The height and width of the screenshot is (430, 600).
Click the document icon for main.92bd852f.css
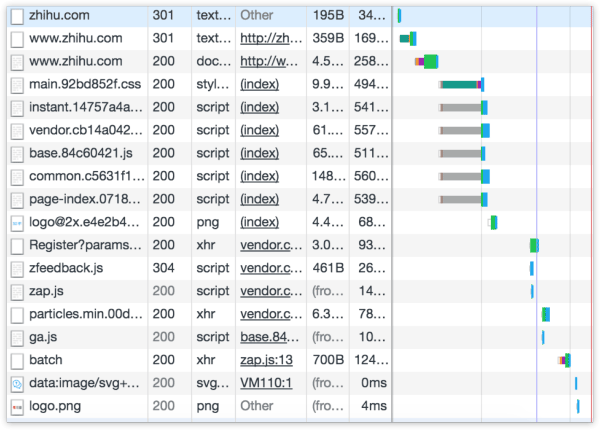(x=17, y=85)
